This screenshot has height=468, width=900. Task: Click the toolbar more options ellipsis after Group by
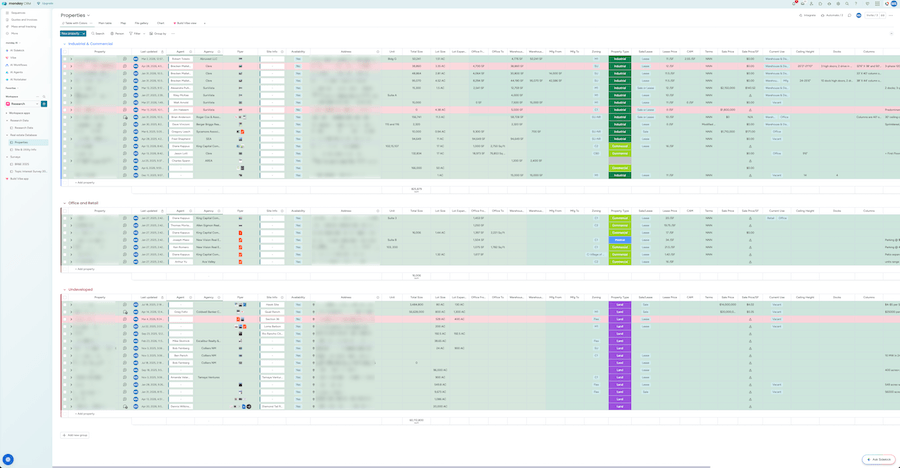click(173, 34)
